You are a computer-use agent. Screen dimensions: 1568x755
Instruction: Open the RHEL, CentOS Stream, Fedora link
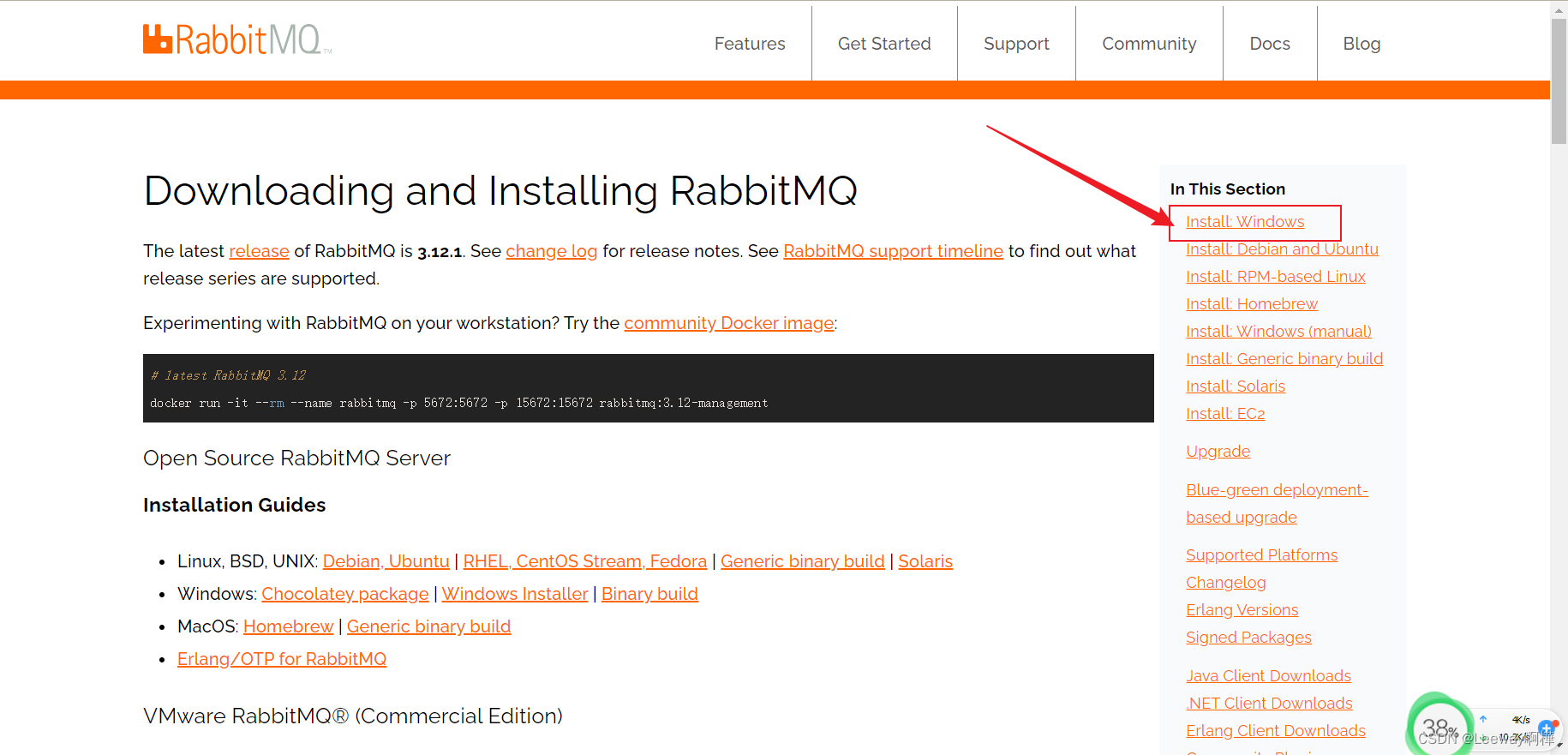click(585, 561)
